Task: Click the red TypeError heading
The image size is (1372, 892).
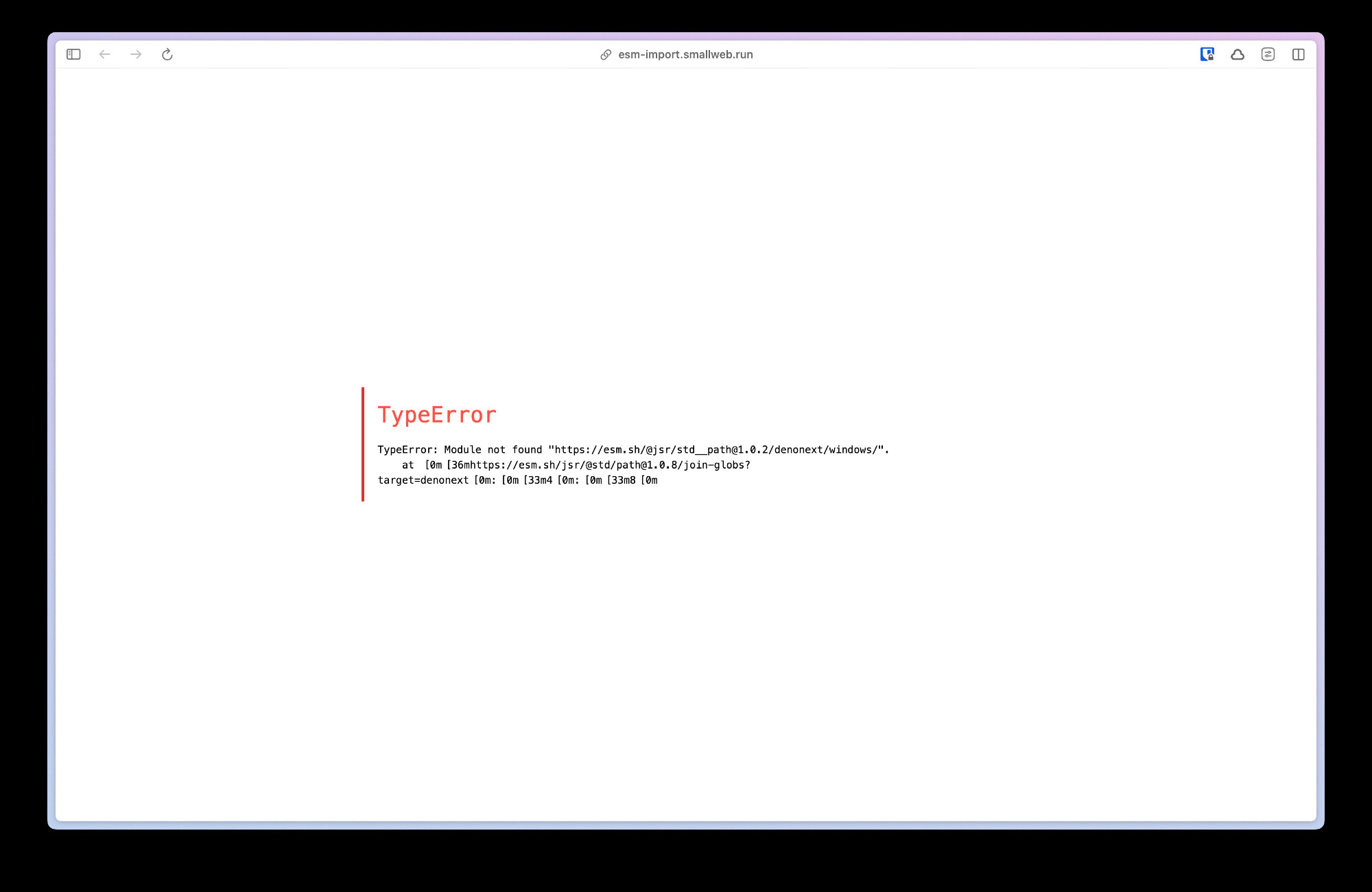Action: [x=437, y=415]
